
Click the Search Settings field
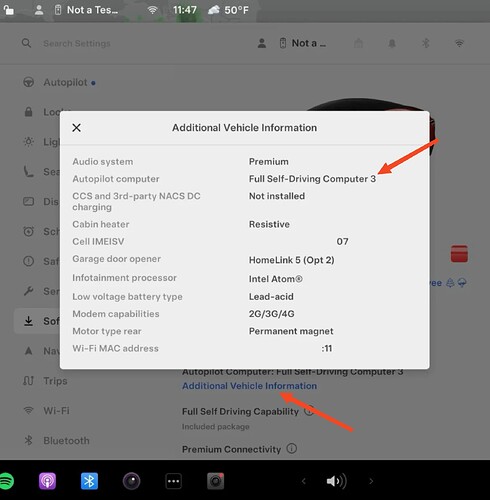77,43
